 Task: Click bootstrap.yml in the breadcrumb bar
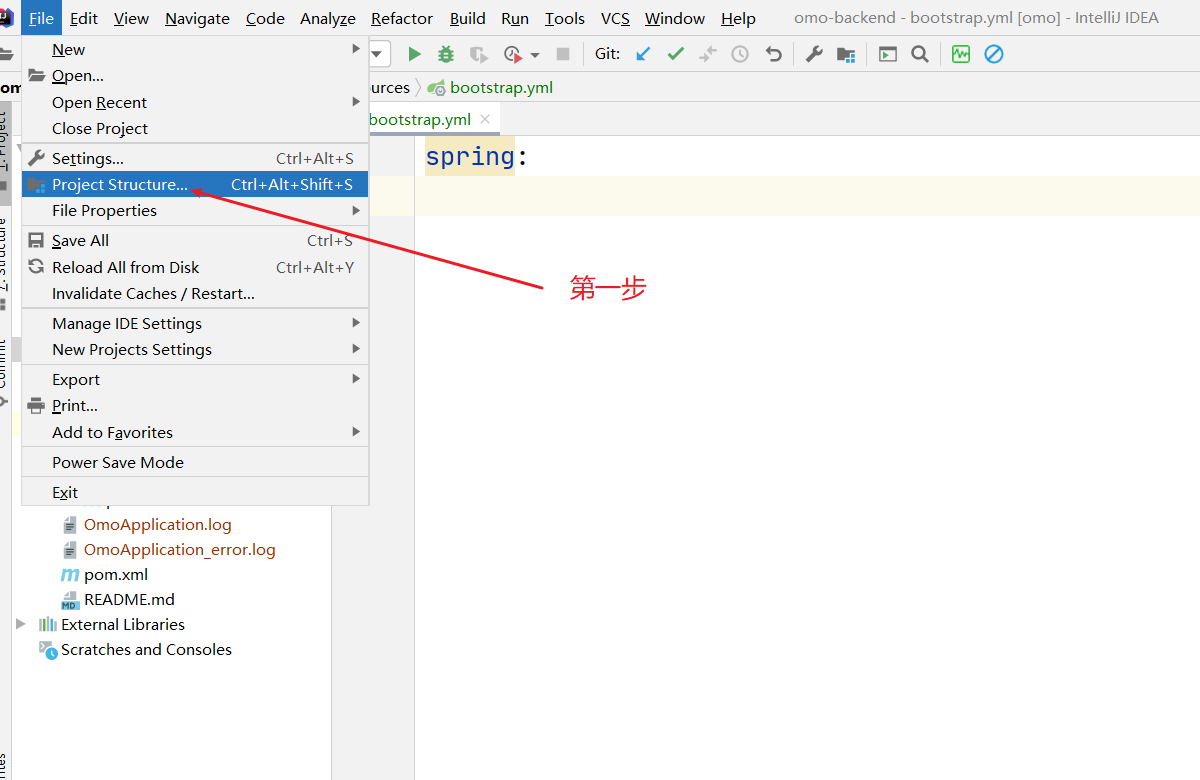click(501, 87)
